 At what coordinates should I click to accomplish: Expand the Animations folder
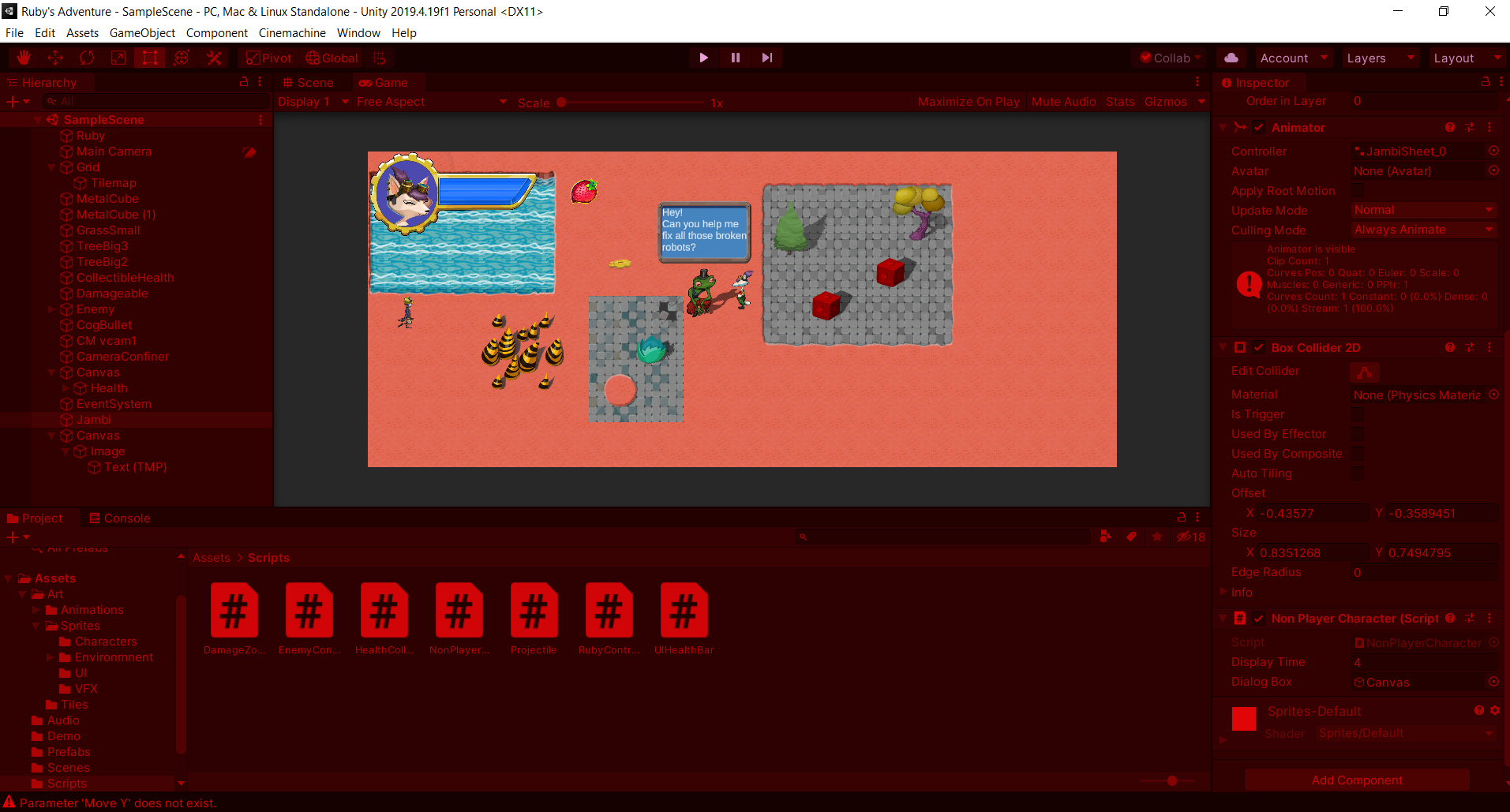36,610
